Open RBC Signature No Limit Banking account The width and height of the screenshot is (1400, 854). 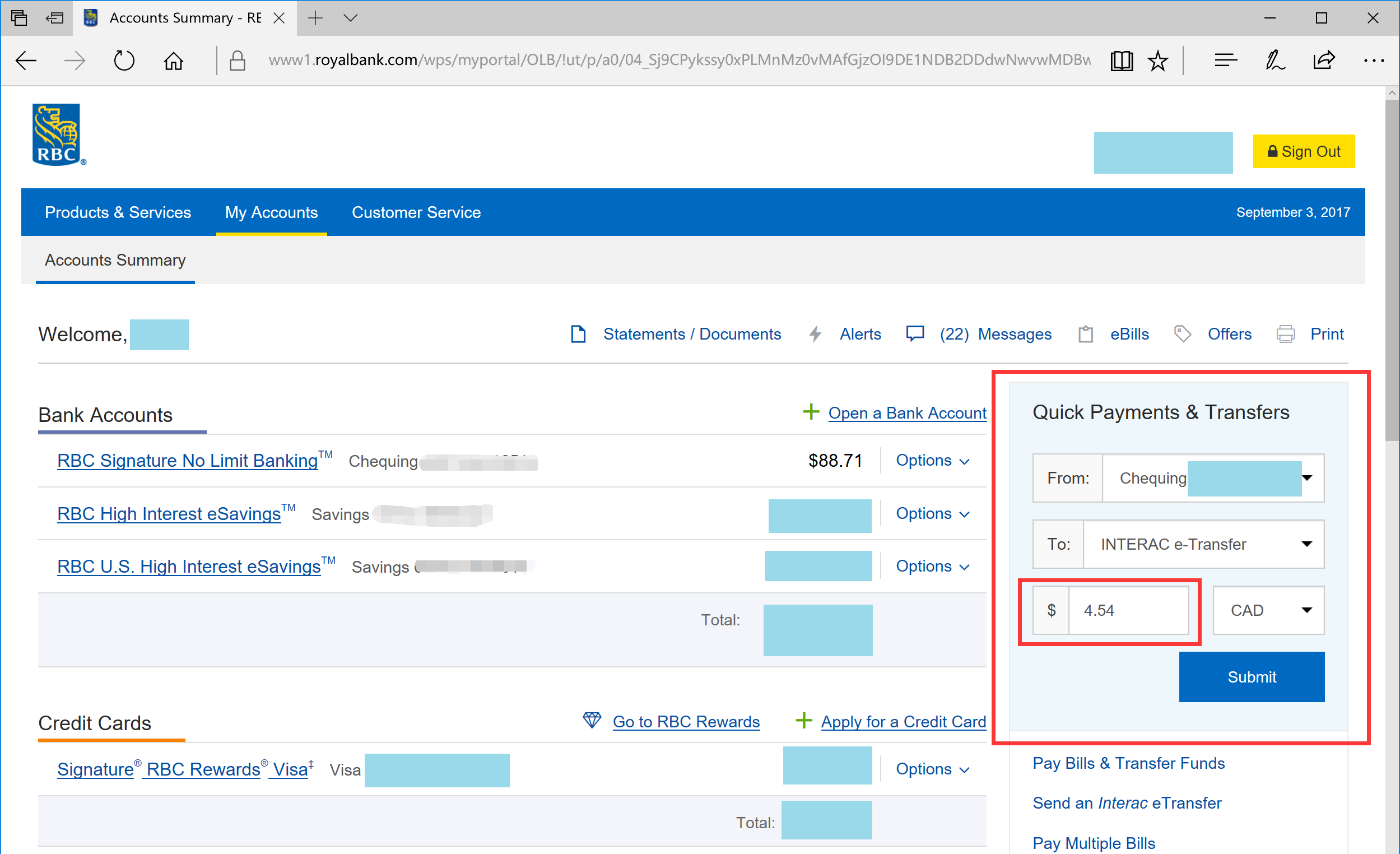point(187,460)
